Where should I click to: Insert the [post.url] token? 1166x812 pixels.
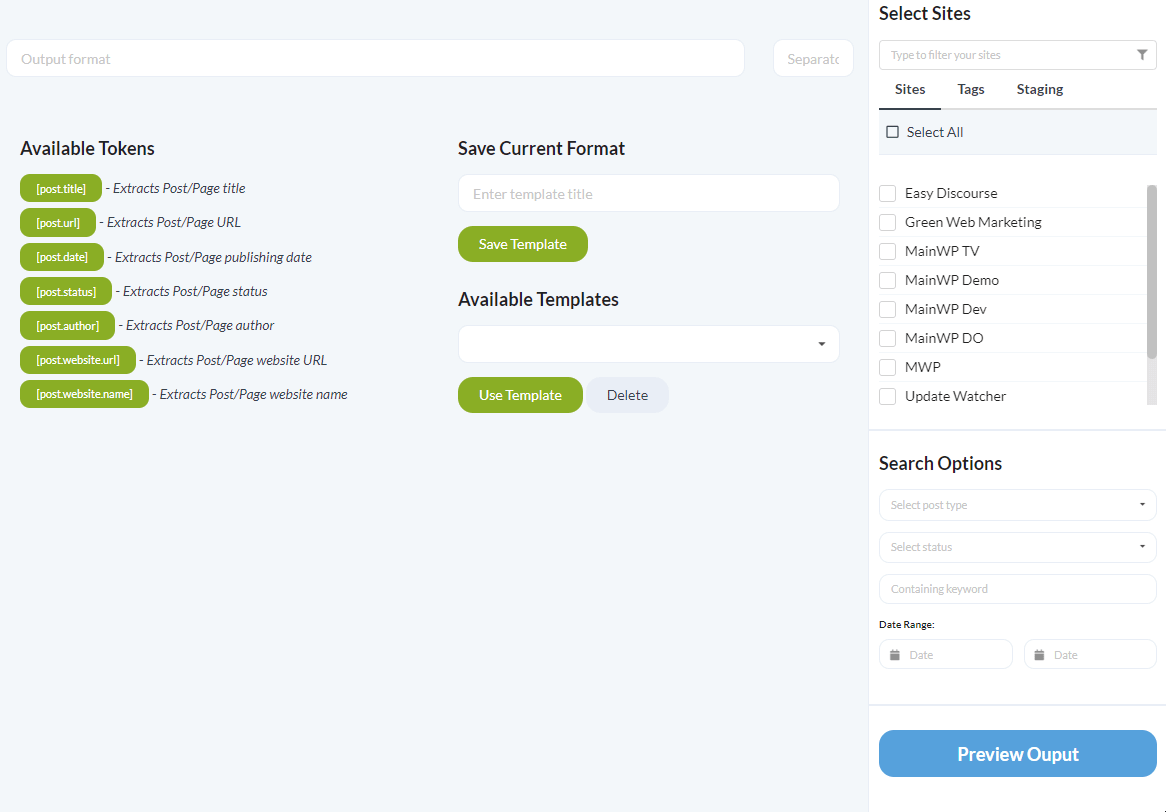(57, 222)
